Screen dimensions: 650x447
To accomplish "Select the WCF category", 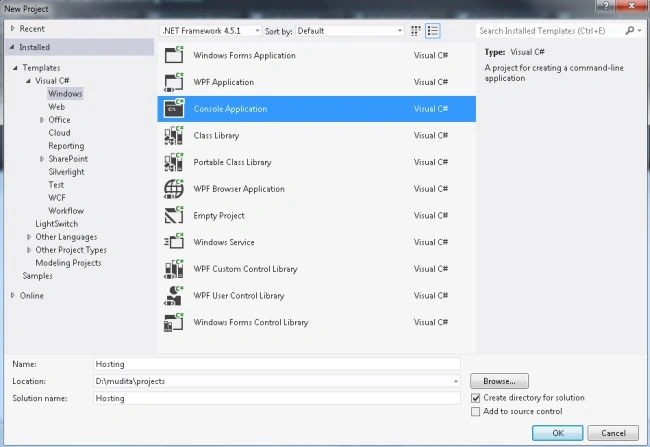I will (x=57, y=198).
